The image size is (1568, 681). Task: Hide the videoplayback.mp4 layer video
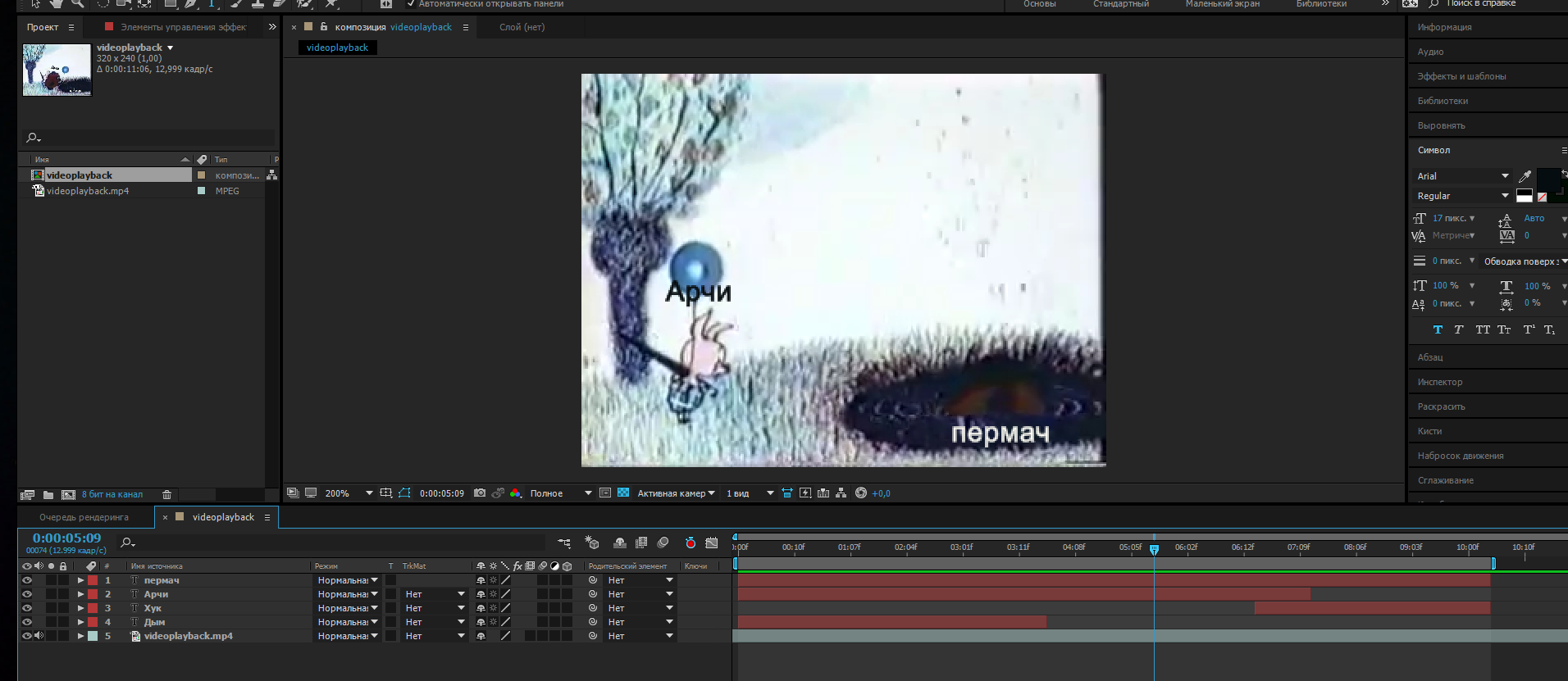click(x=27, y=636)
